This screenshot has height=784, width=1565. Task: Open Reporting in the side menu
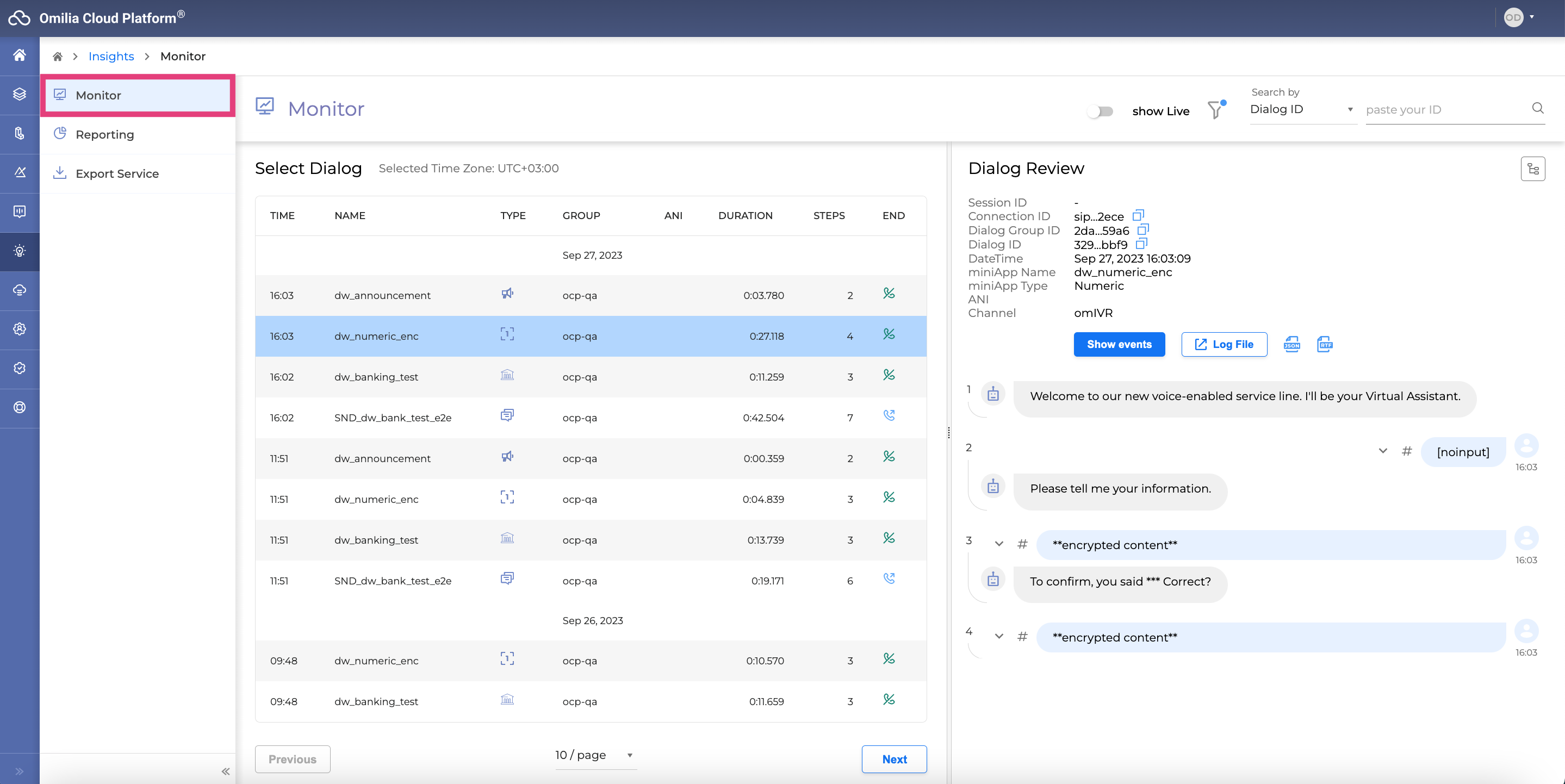[x=104, y=134]
